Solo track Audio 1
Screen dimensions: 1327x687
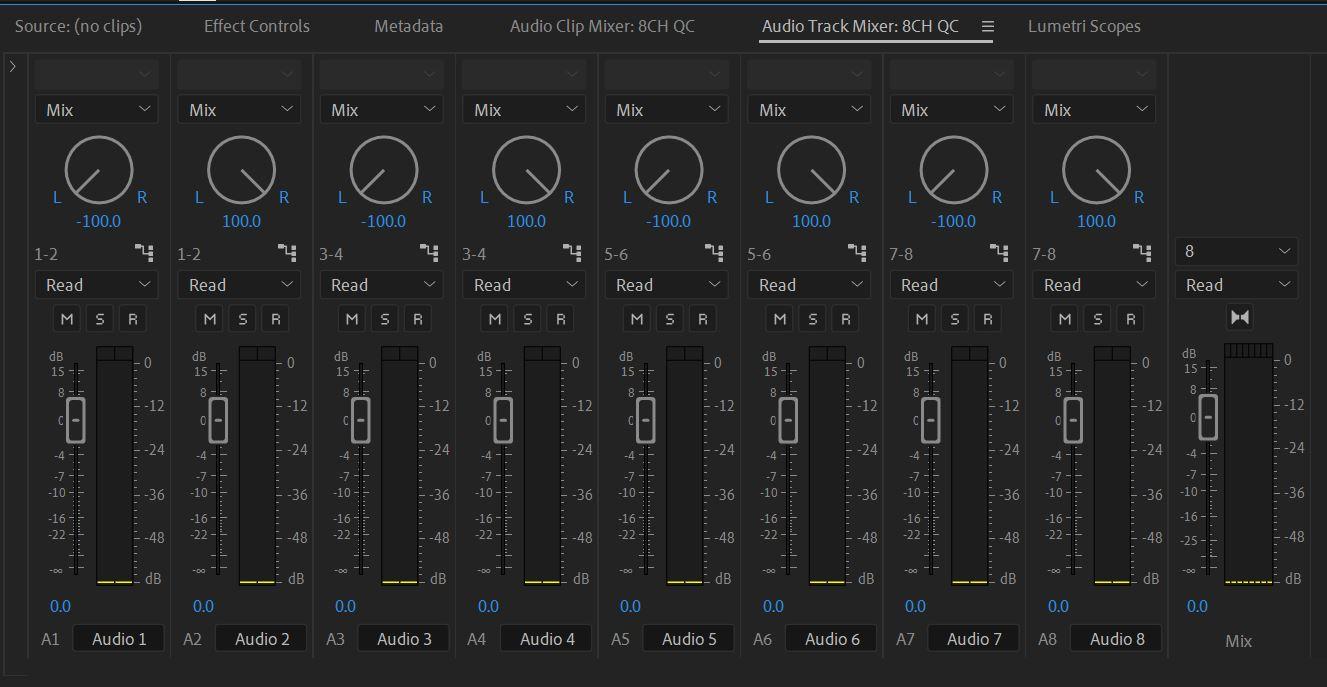pos(100,319)
